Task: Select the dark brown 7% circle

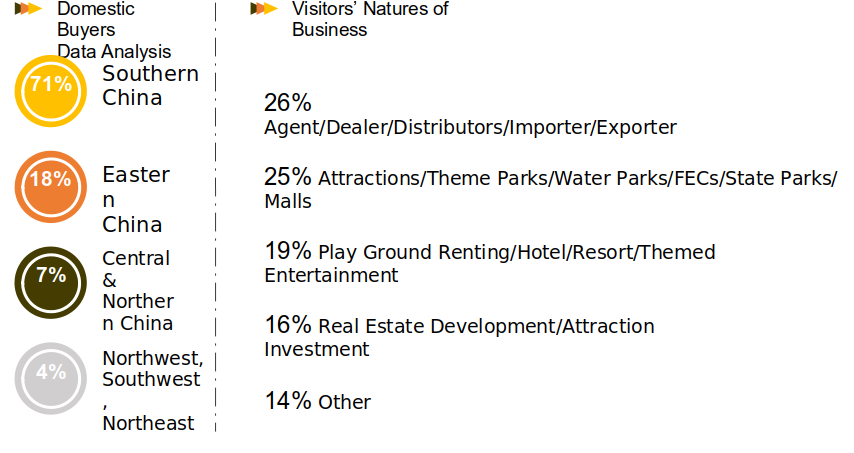Action: pos(51,283)
